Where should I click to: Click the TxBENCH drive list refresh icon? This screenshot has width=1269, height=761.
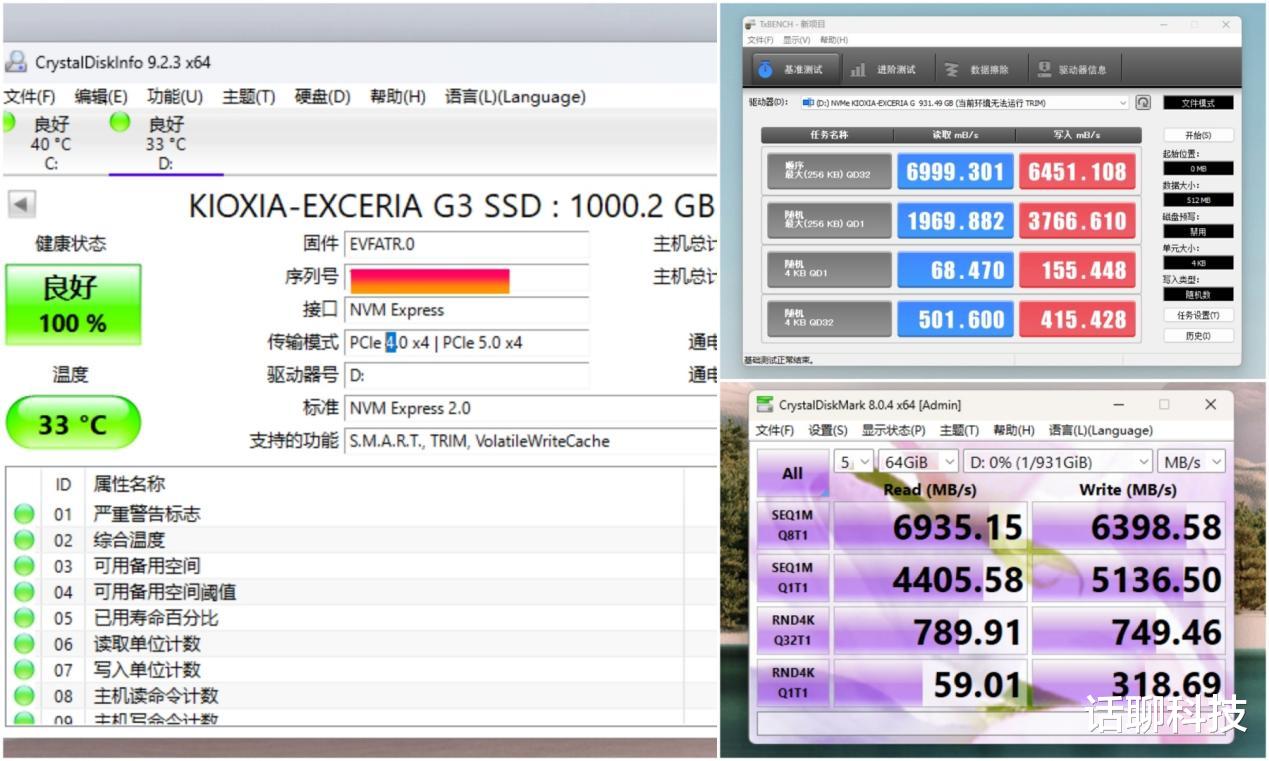coord(1143,102)
